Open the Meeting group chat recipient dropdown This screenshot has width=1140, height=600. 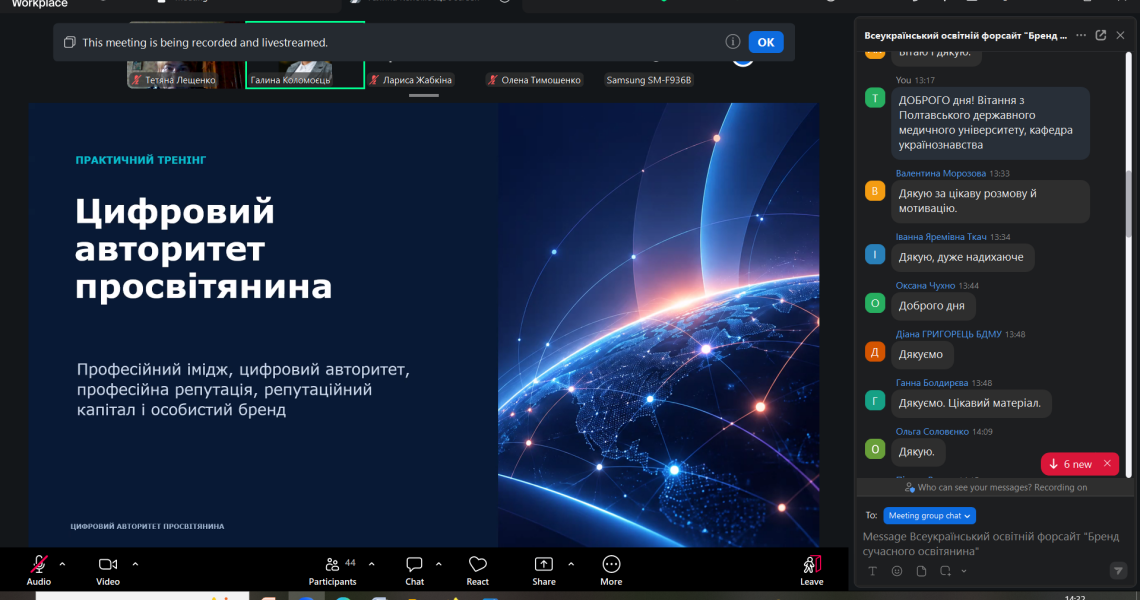coord(929,516)
